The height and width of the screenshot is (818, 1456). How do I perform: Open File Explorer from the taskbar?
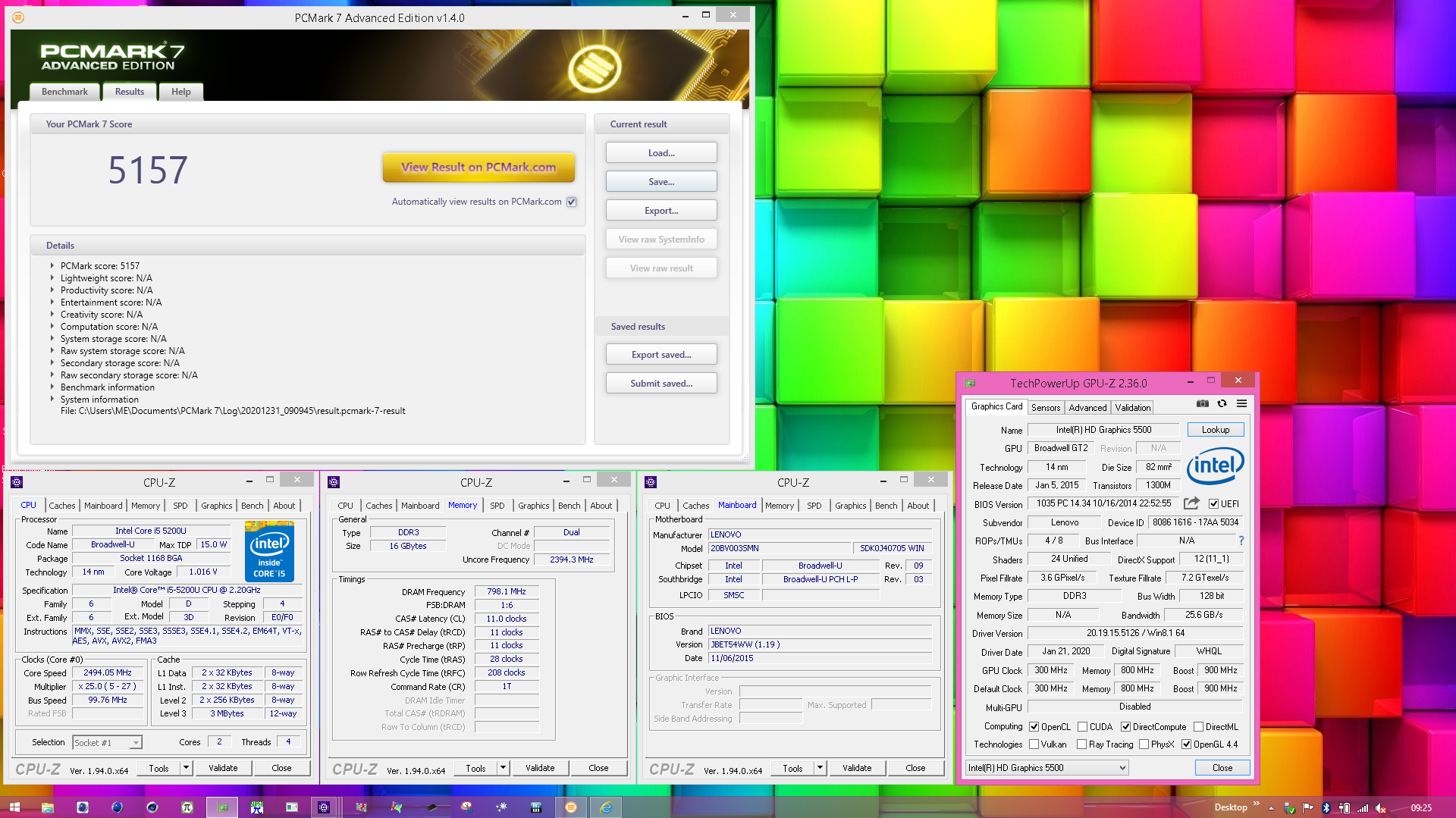pos(47,807)
